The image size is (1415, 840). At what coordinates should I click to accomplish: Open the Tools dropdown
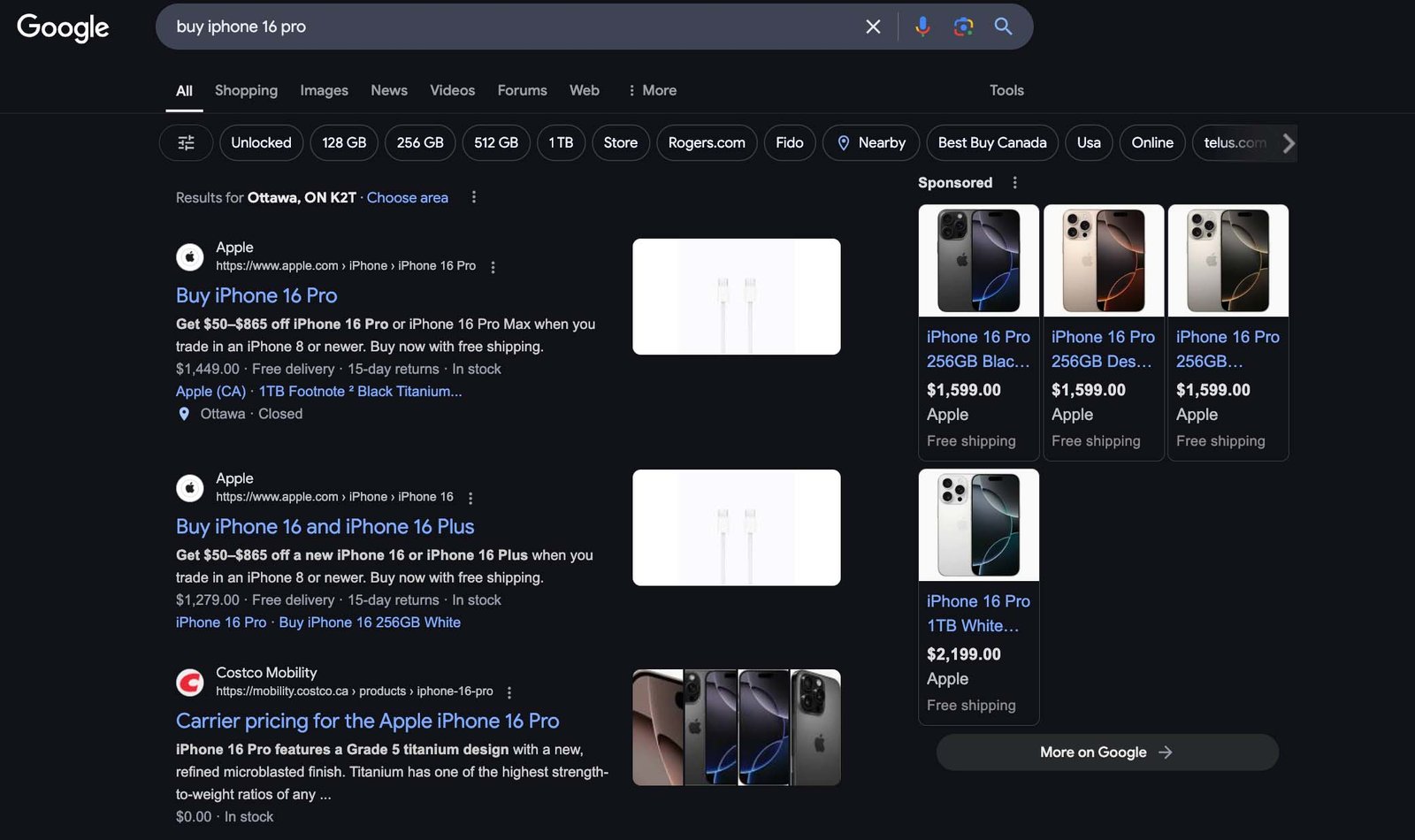coord(1006,90)
